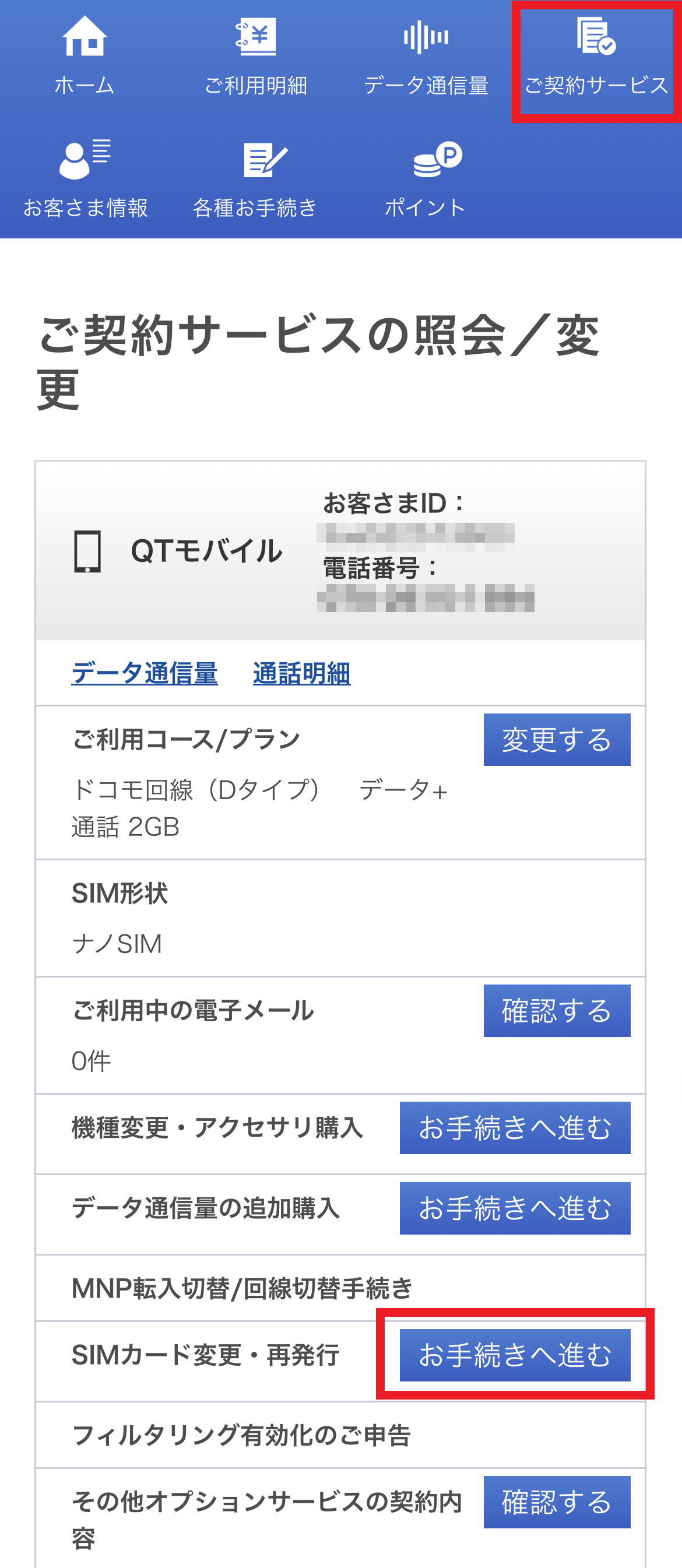This screenshot has height=1568, width=682.
Task: Tap the データ通信量 waveform icon
Action: [x=426, y=37]
